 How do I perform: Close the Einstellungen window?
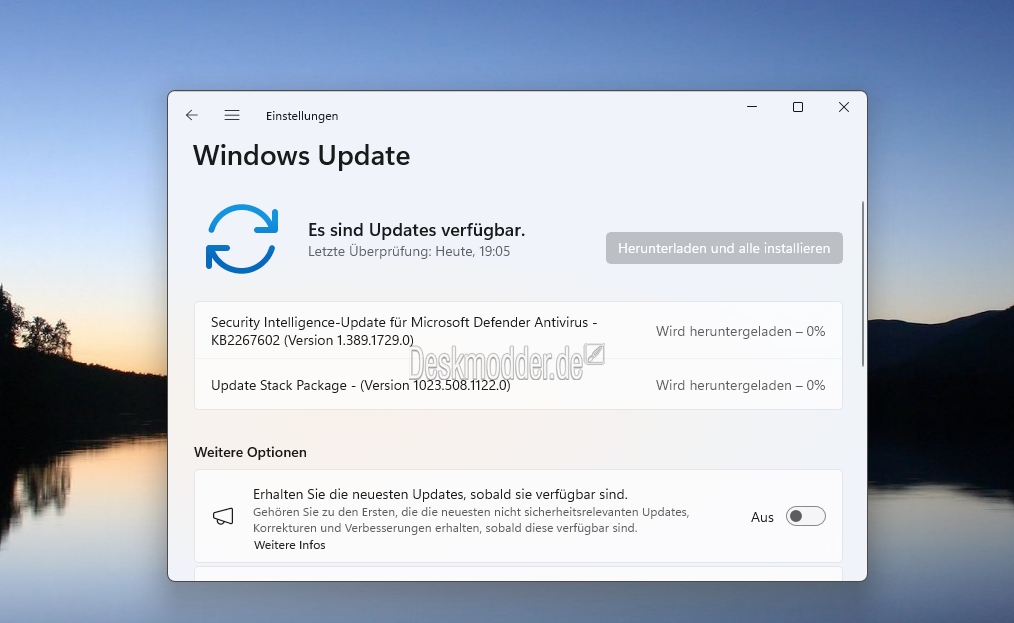click(843, 107)
